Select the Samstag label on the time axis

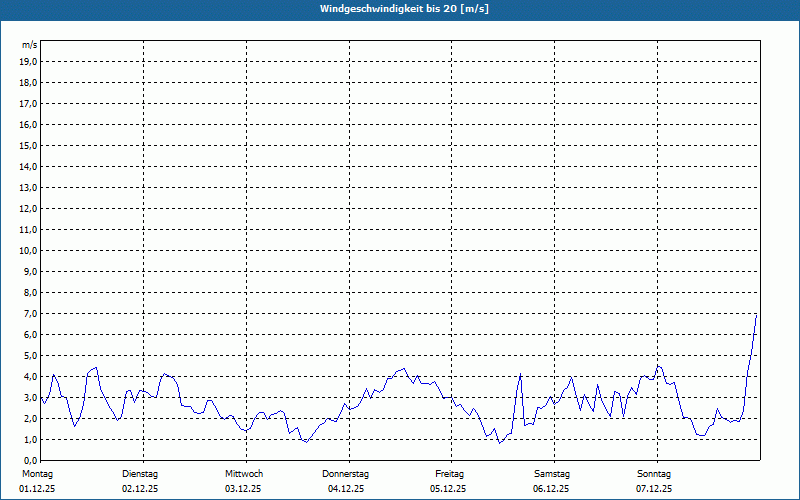[x=552, y=473]
